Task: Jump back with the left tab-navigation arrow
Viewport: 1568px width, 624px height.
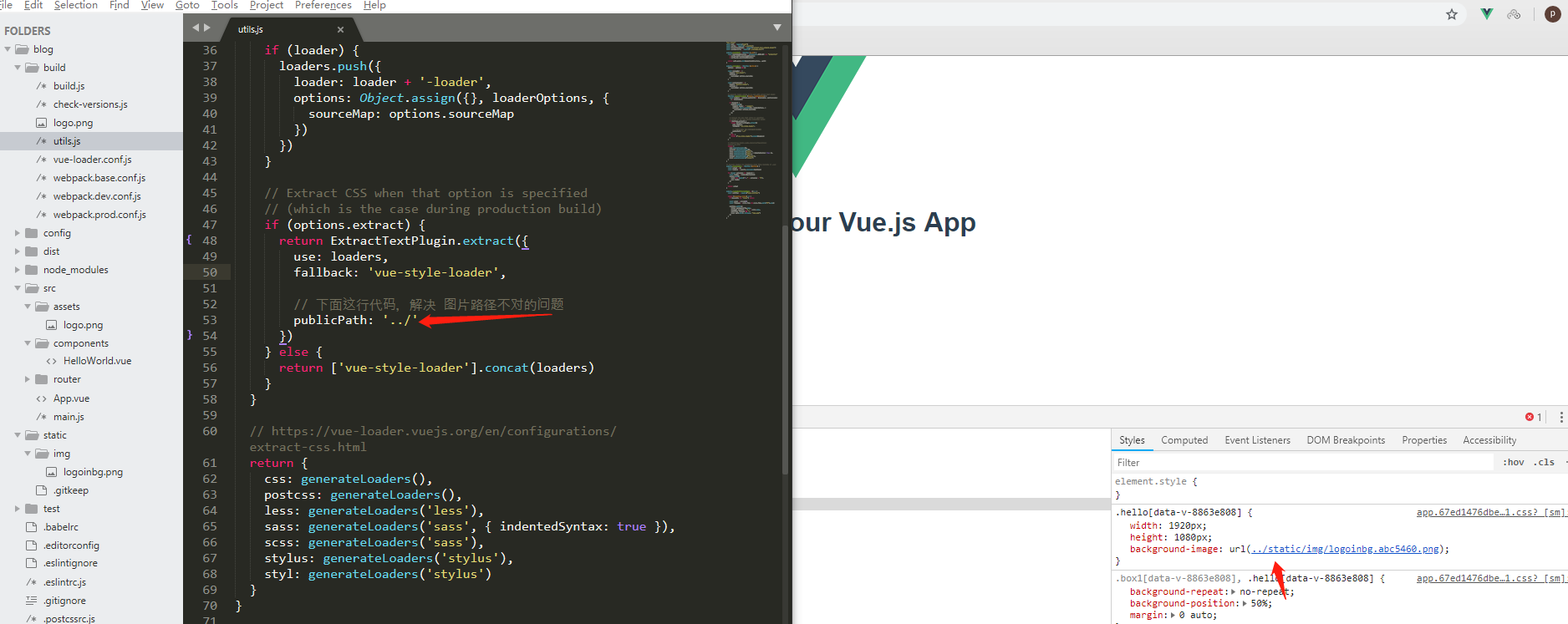Action: point(196,28)
